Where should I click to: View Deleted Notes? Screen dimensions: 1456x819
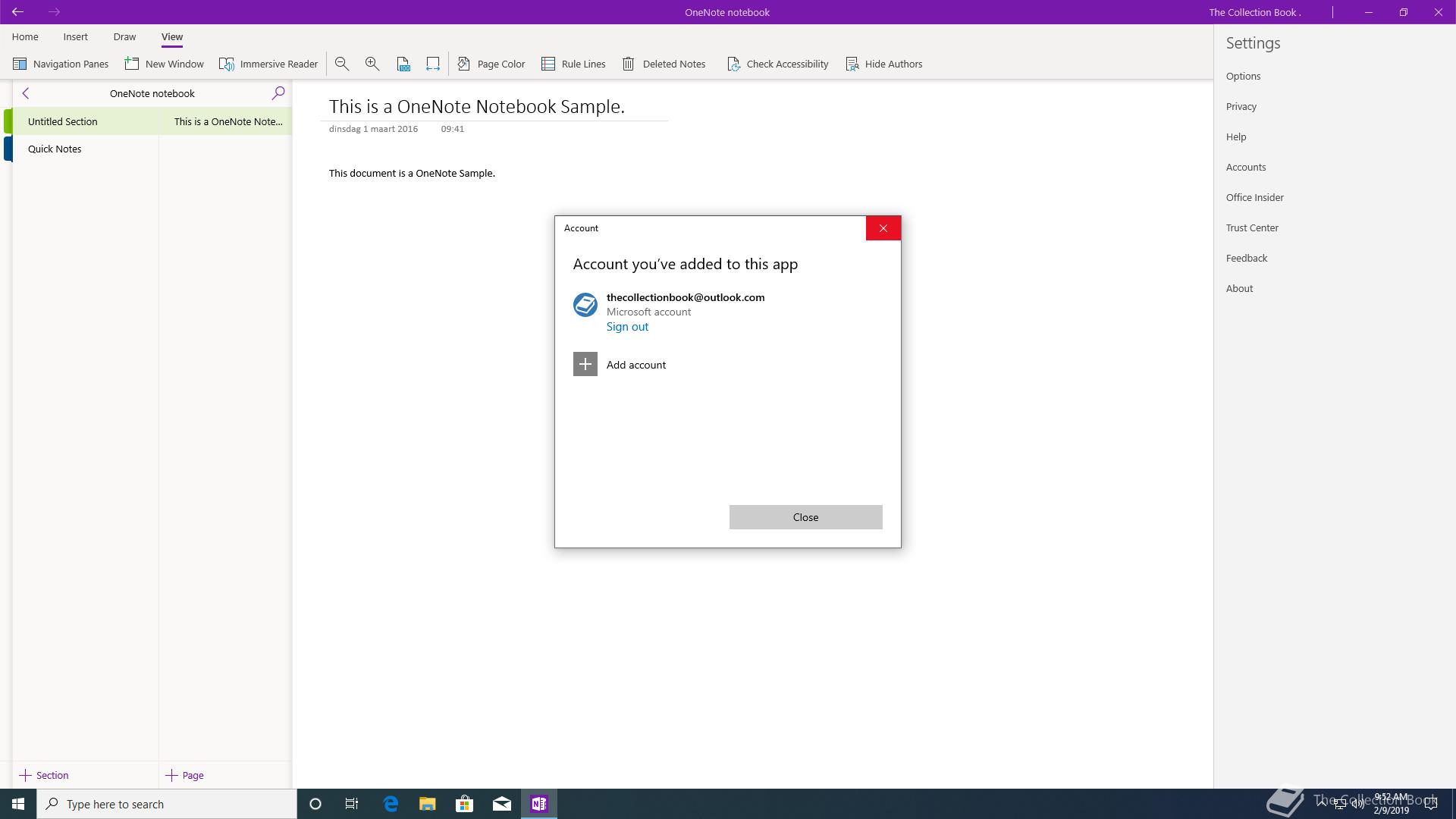[x=664, y=64]
